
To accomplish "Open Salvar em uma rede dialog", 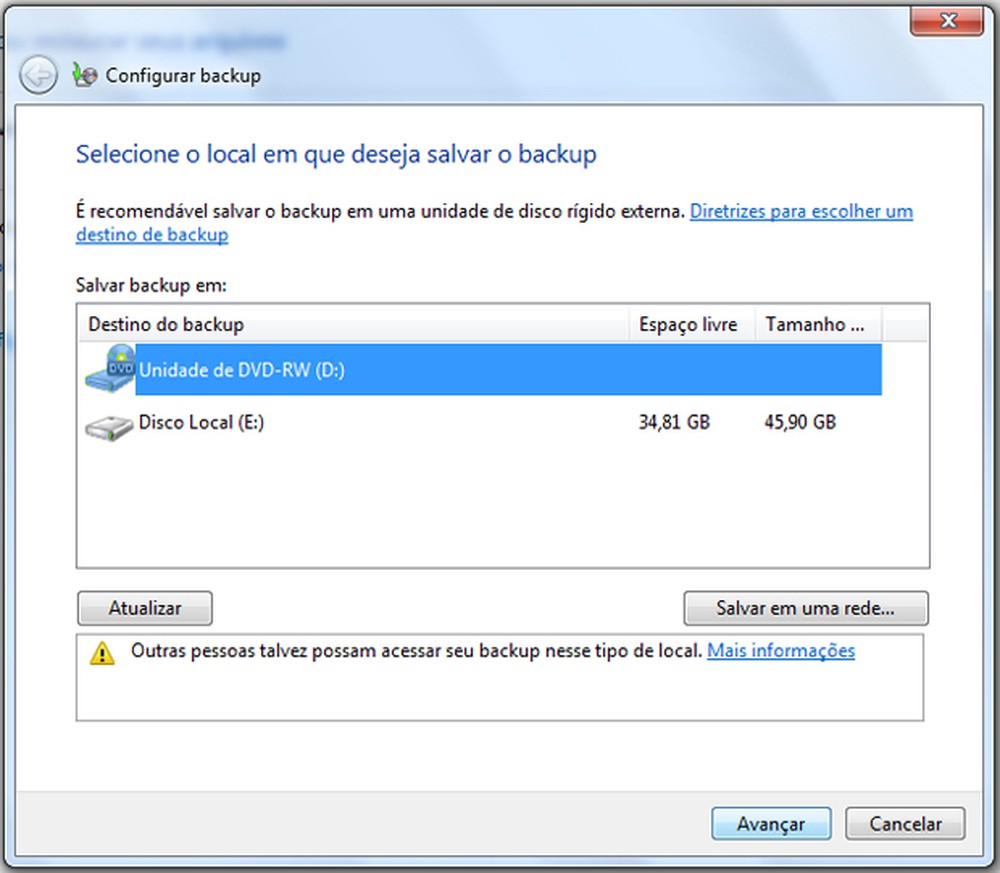I will tap(806, 608).
